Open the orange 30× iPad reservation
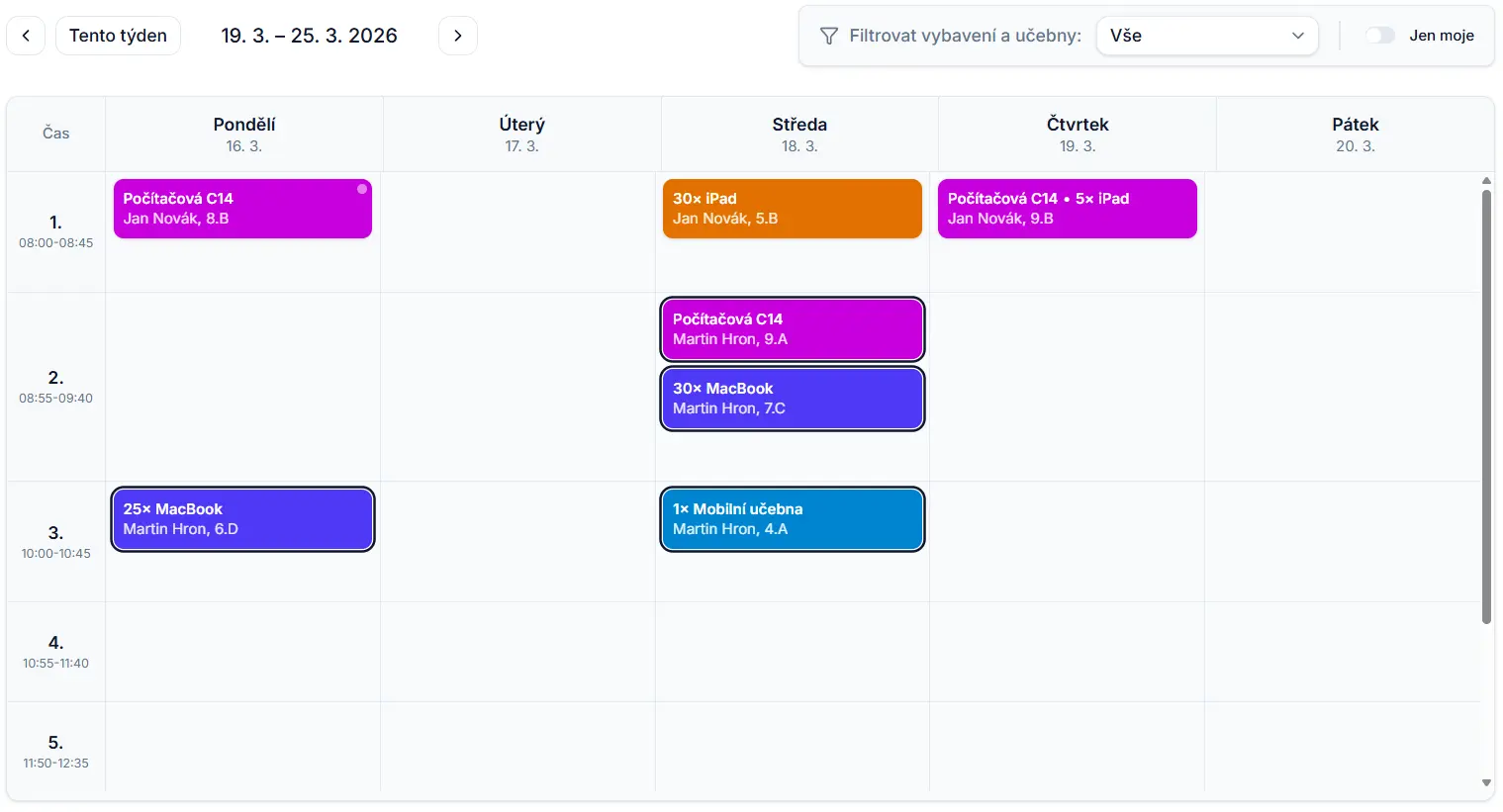This screenshot has width=1503, height=812. point(792,209)
